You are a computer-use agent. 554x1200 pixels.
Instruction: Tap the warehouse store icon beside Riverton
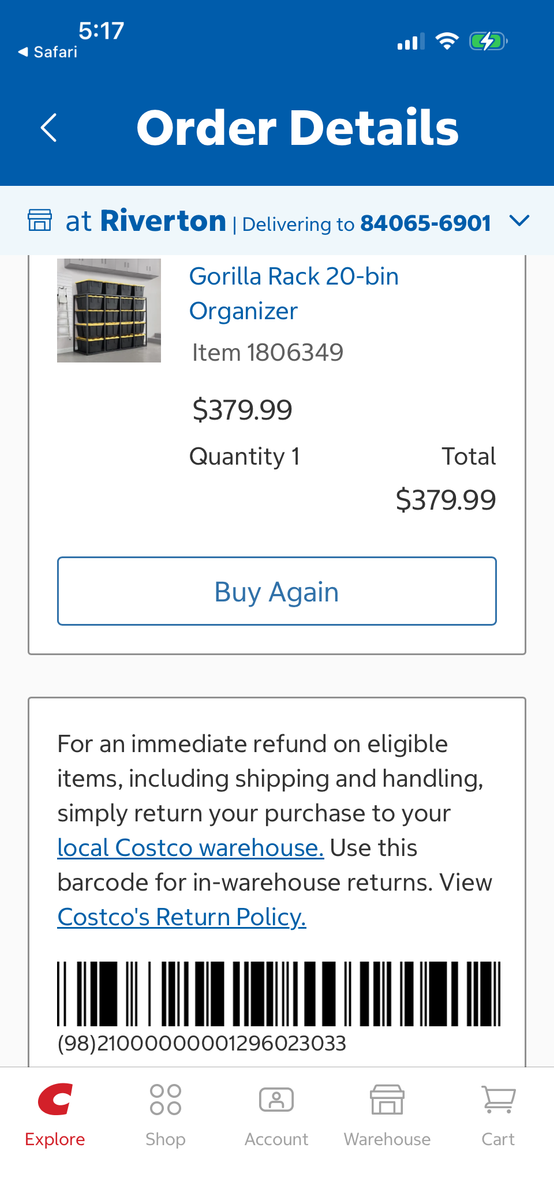[40, 221]
